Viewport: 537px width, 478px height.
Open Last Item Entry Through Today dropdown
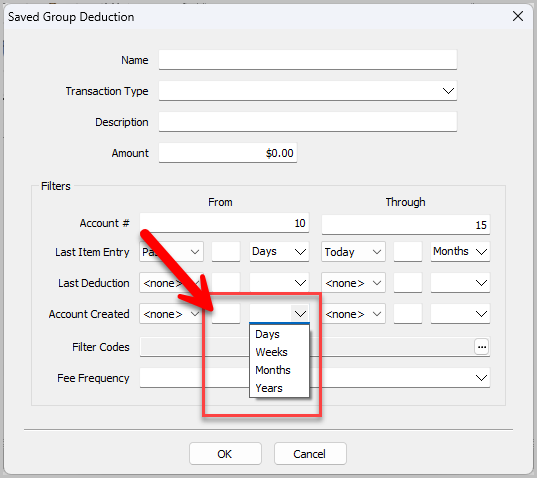pyautogui.click(x=353, y=252)
